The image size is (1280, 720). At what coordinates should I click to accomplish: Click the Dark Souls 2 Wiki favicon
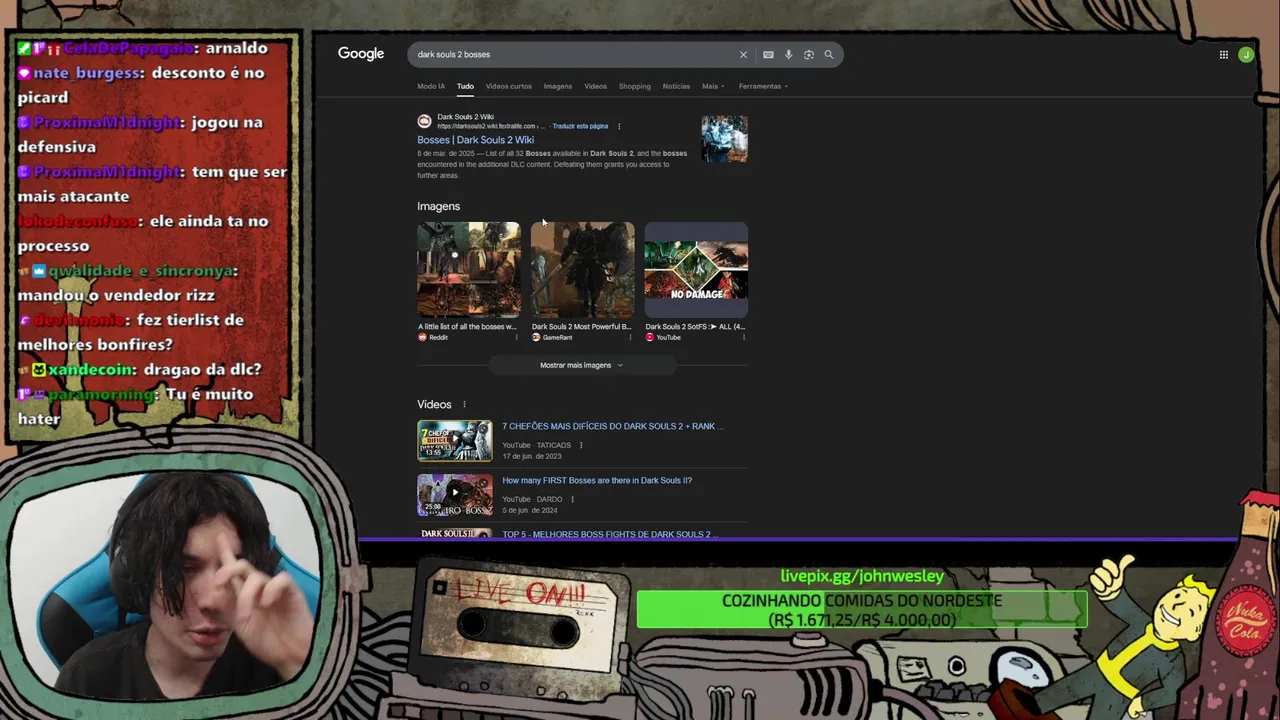424,121
